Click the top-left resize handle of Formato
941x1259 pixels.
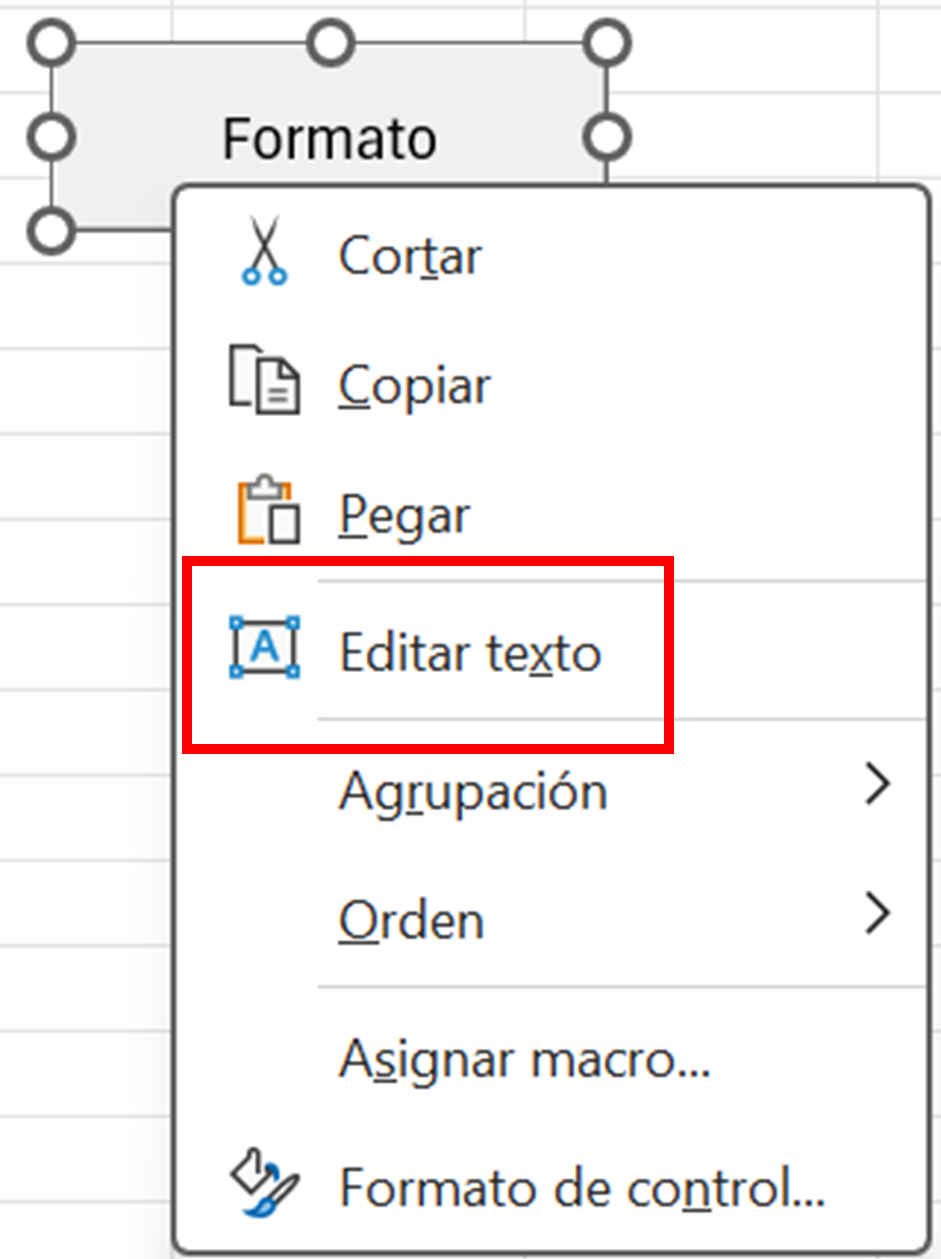point(52,43)
